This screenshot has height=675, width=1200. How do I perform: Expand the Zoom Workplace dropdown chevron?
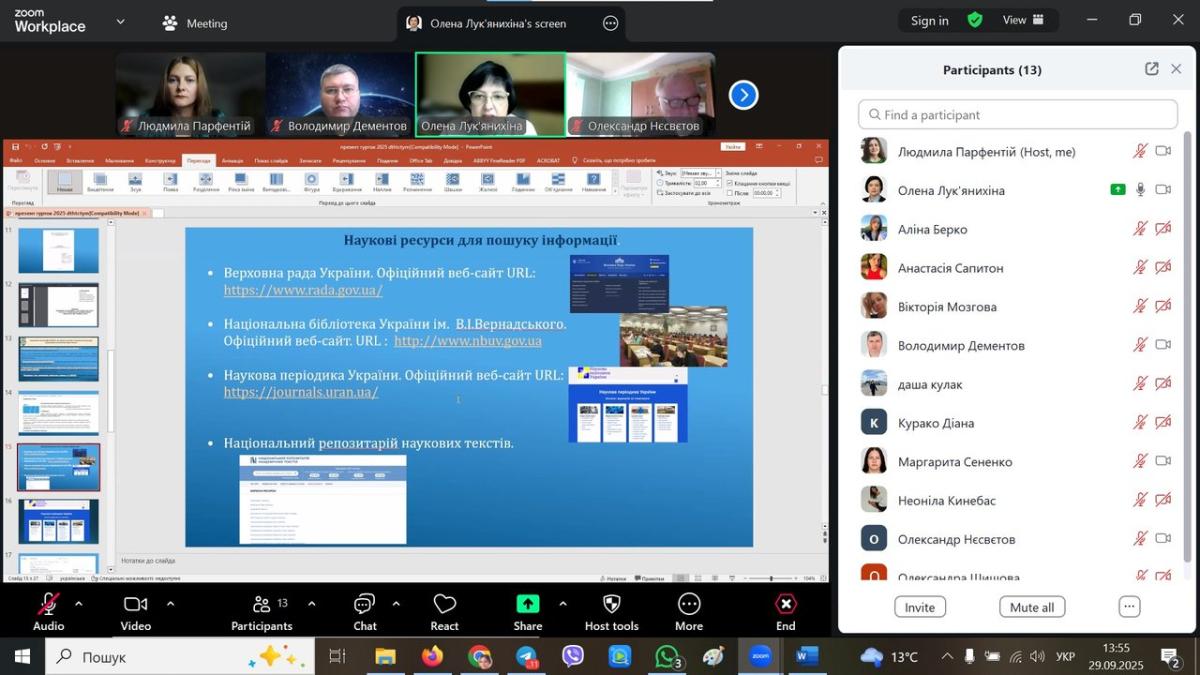pos(121,22)
